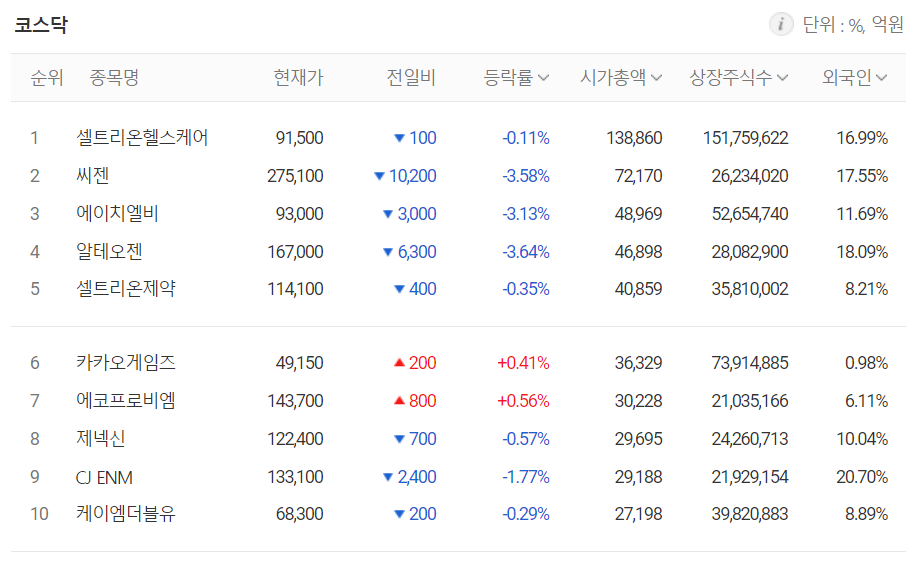Click the 순위 column header
The width and height of the screenshot is (917, 567).
click(x=47, y=77)
